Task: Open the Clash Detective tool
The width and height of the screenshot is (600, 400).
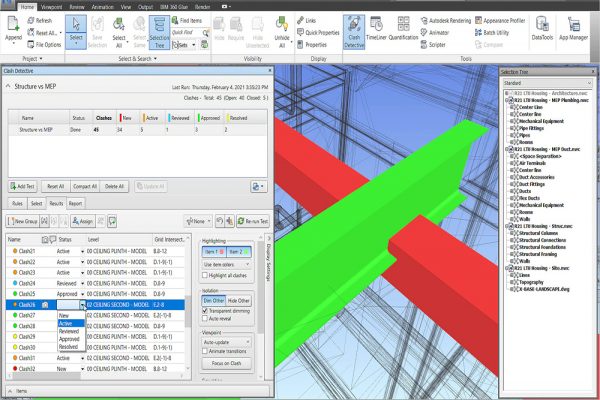Action: tap(353, 32)
